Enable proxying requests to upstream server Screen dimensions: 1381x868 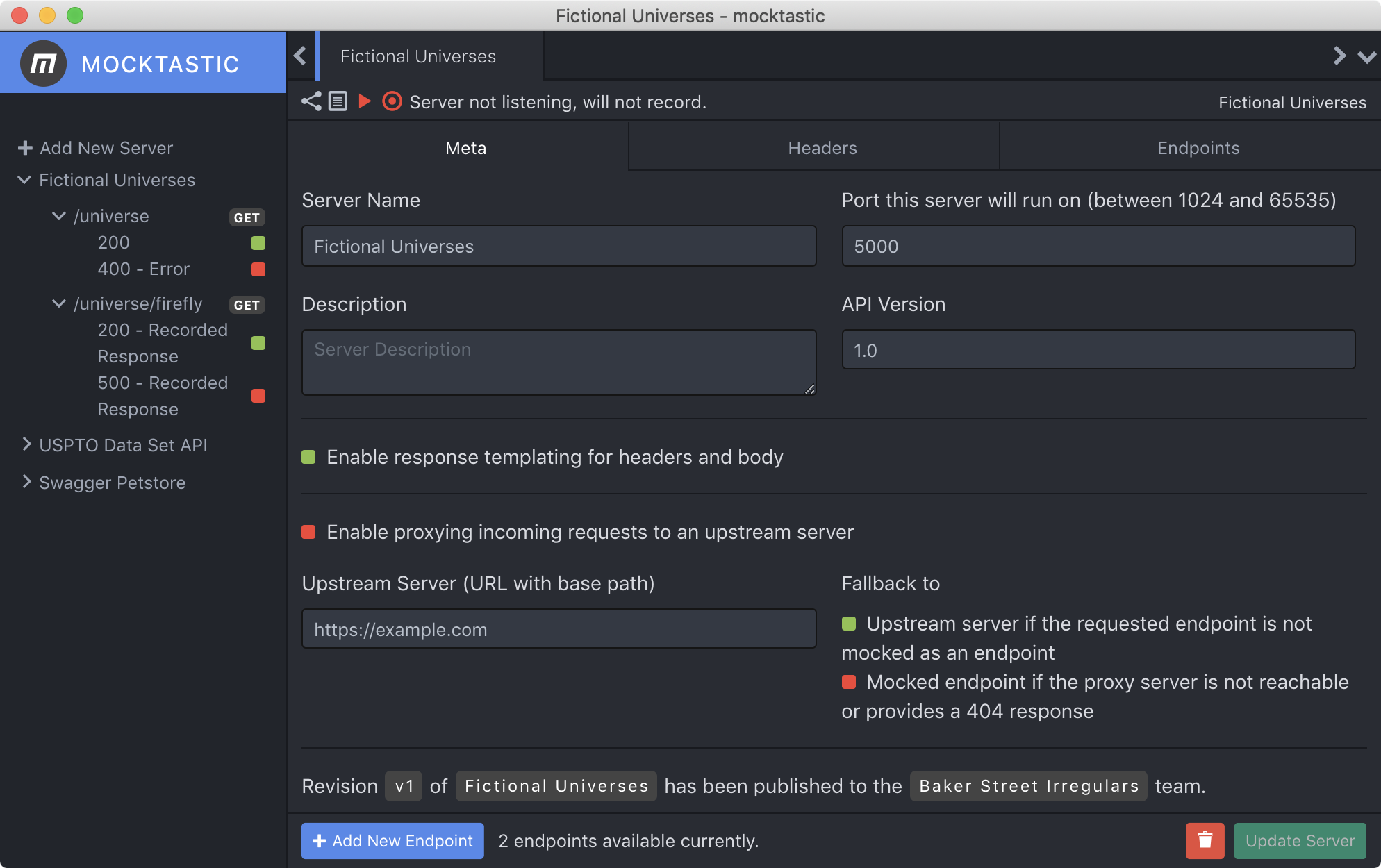tap(308, 532)
